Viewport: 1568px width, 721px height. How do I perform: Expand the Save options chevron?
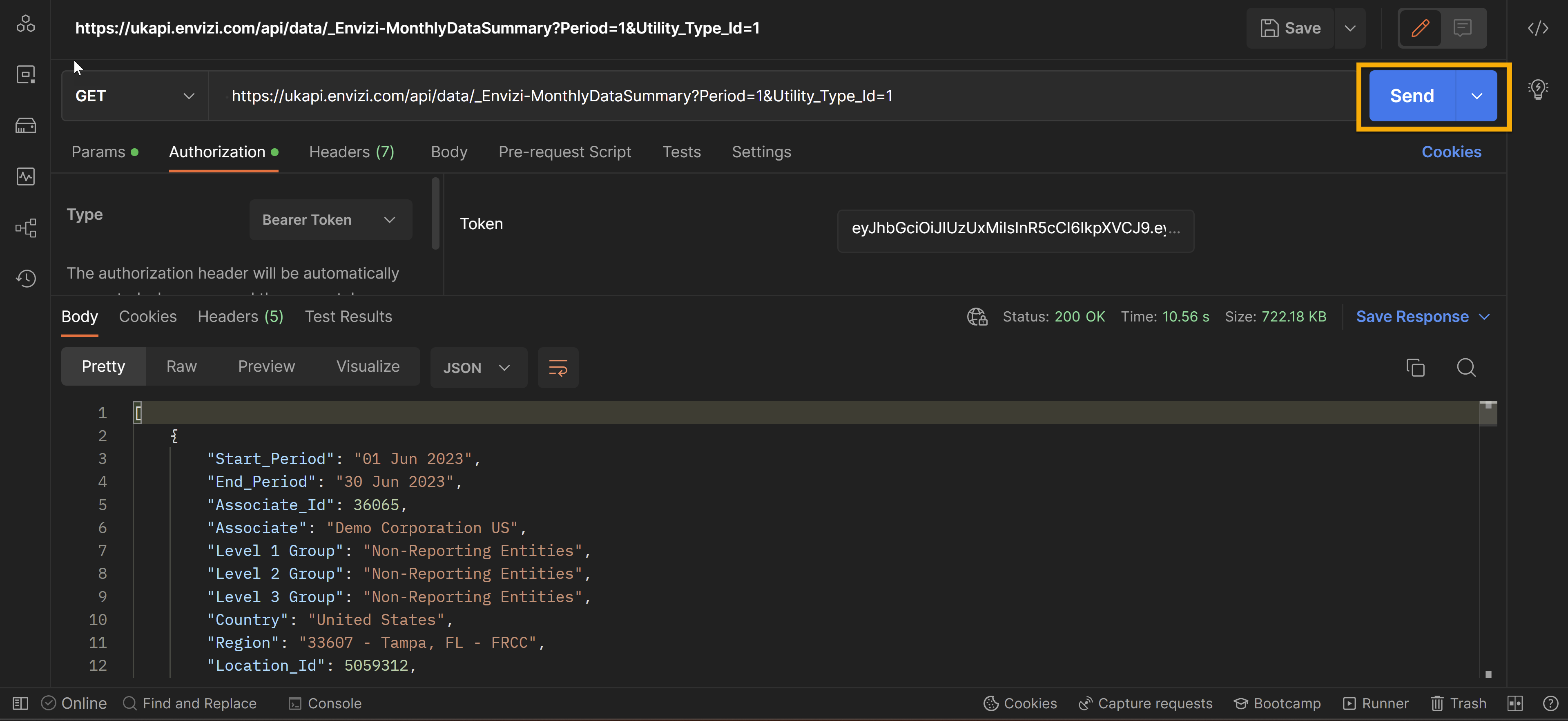(1350, 28)
